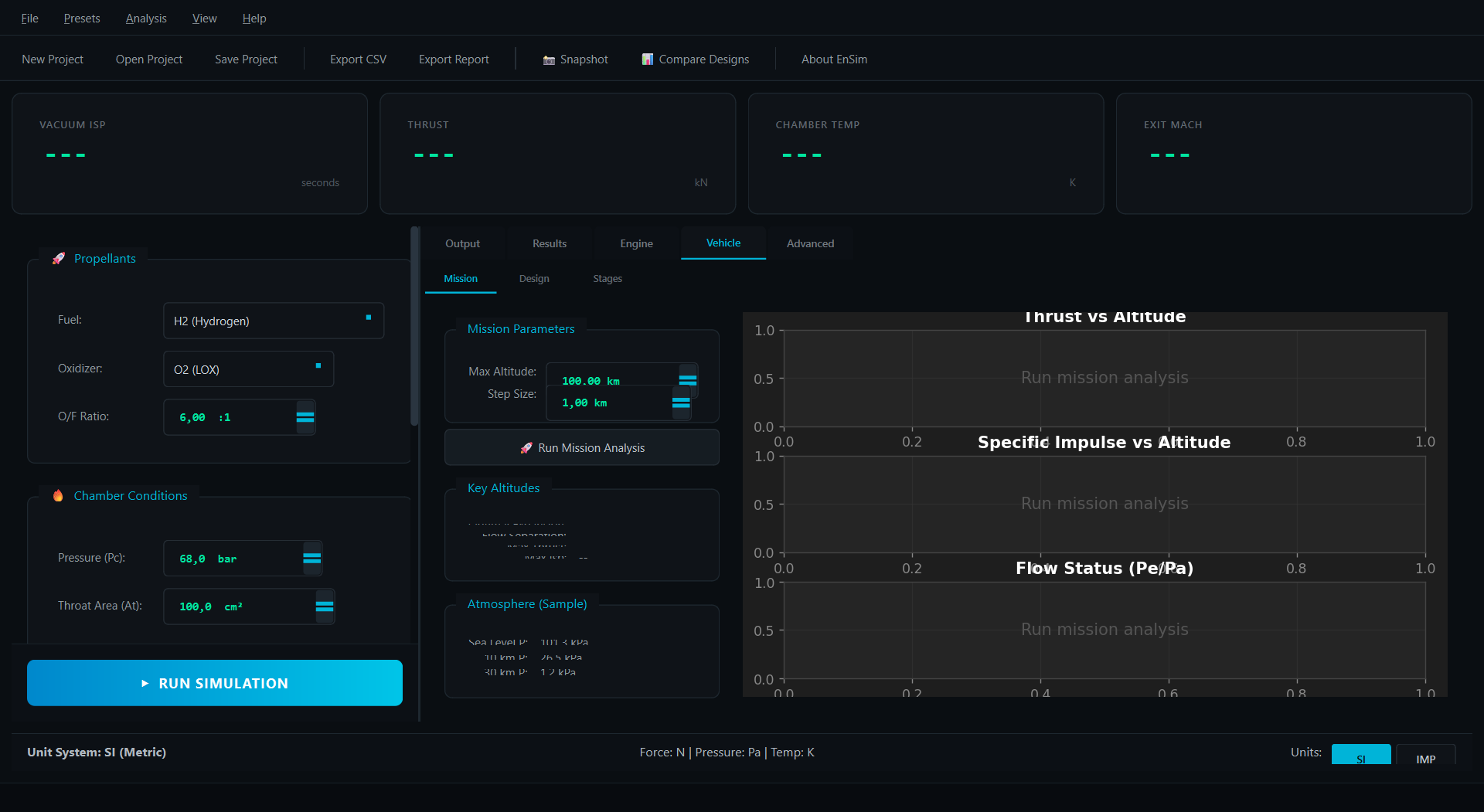This screenshot has height=812, width=1484.
Task: Click the Snapshot camera icon
Action: (x=549, y=59)
